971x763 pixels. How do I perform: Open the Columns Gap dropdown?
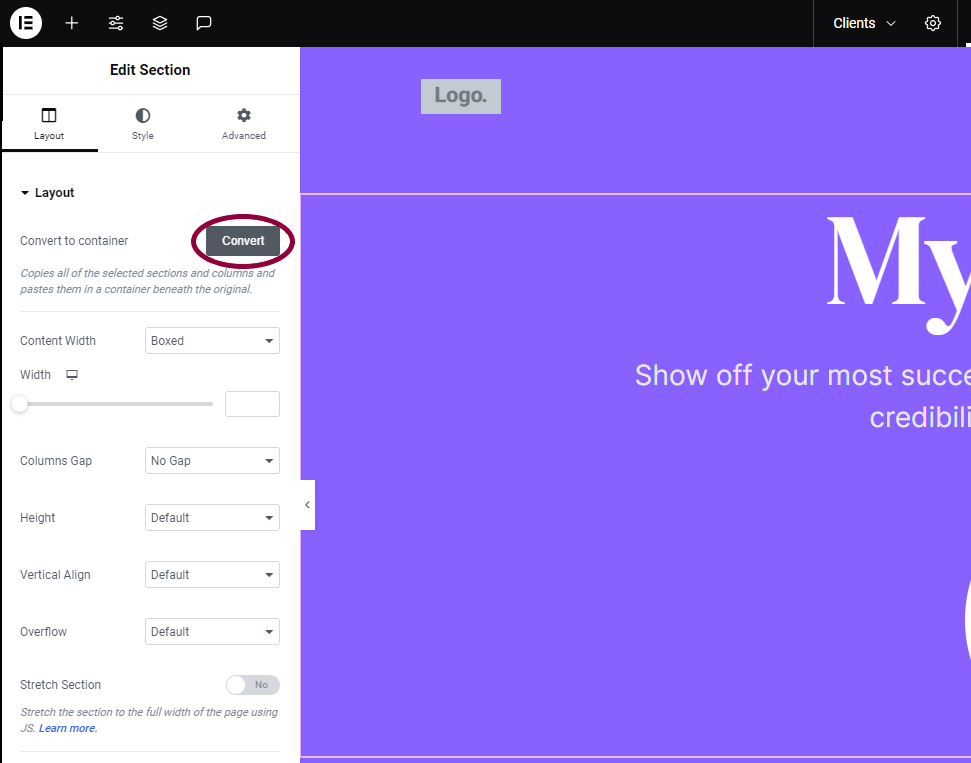[x=212, y=461]
